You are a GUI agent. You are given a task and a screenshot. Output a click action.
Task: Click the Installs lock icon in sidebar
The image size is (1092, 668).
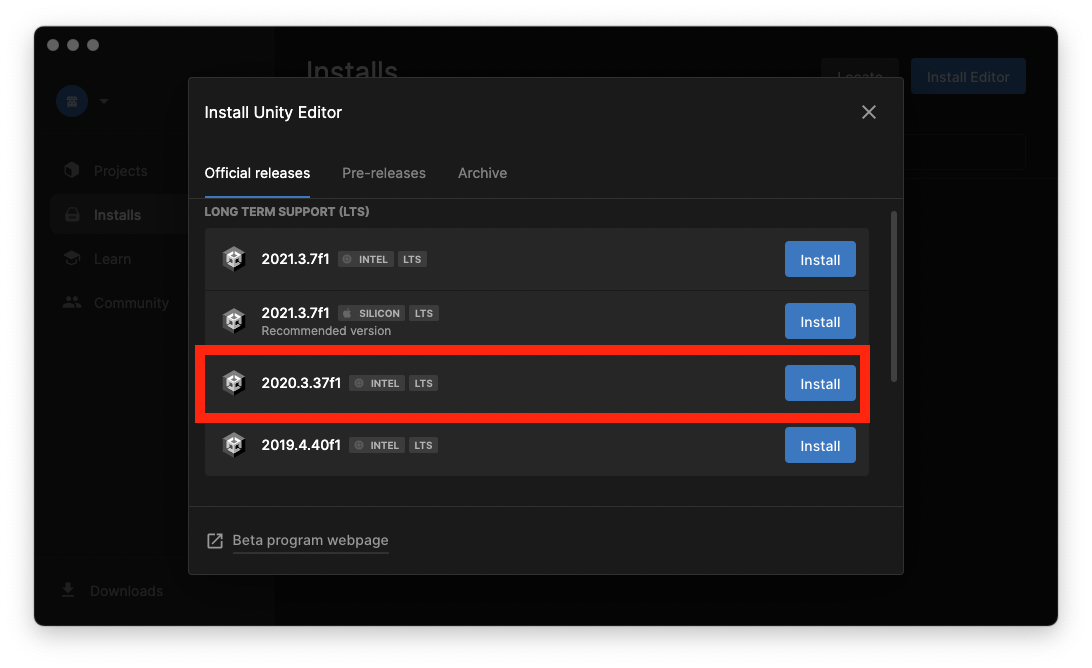(x=72, y=215)
